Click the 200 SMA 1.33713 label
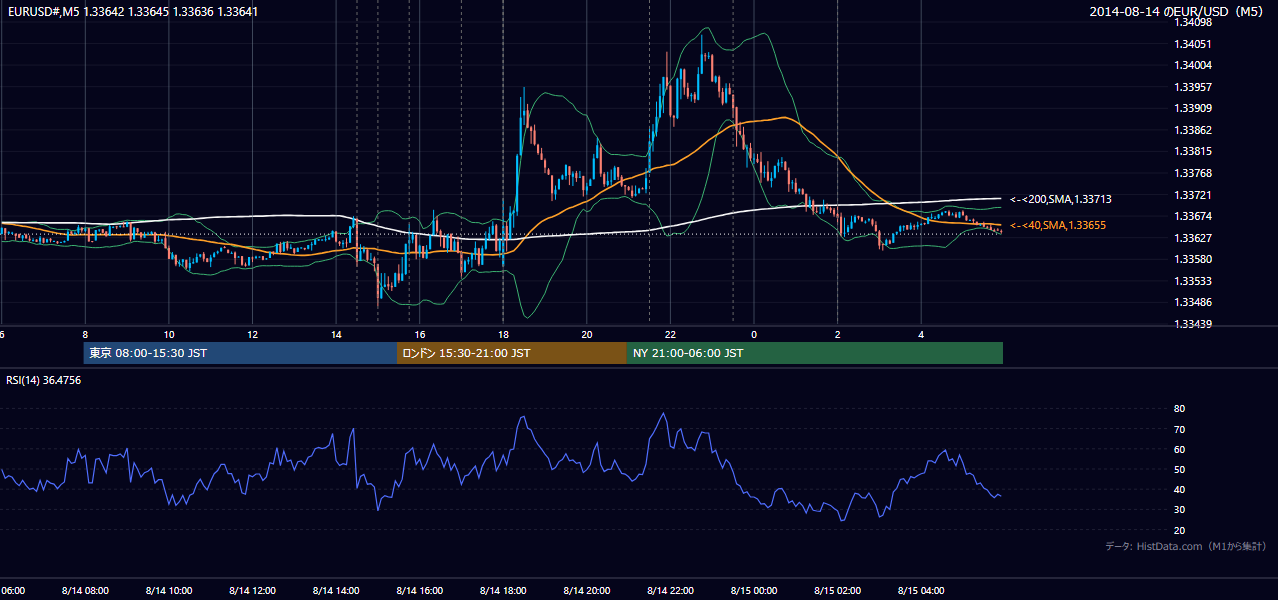 (1061, 200)
